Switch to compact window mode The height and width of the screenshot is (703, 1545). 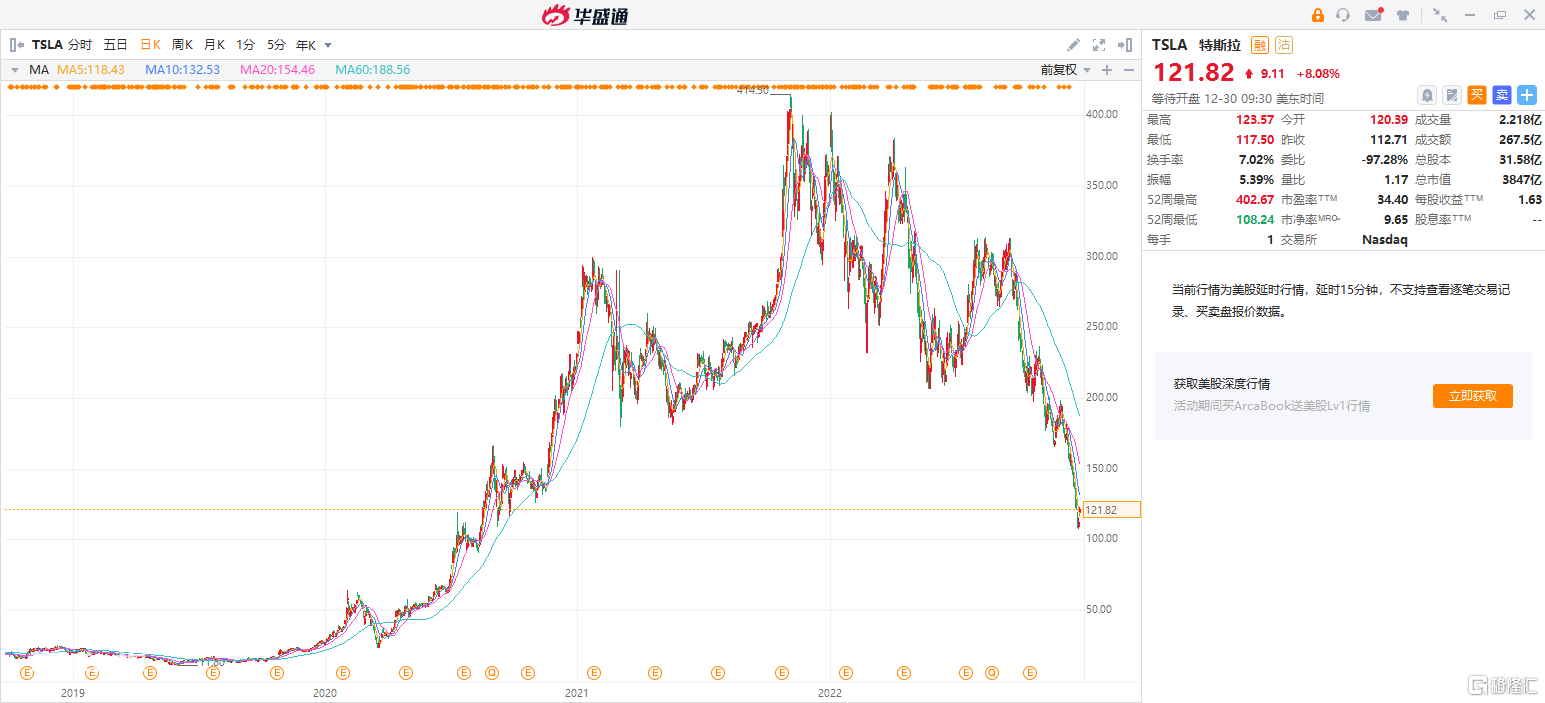coord(1440,15)
